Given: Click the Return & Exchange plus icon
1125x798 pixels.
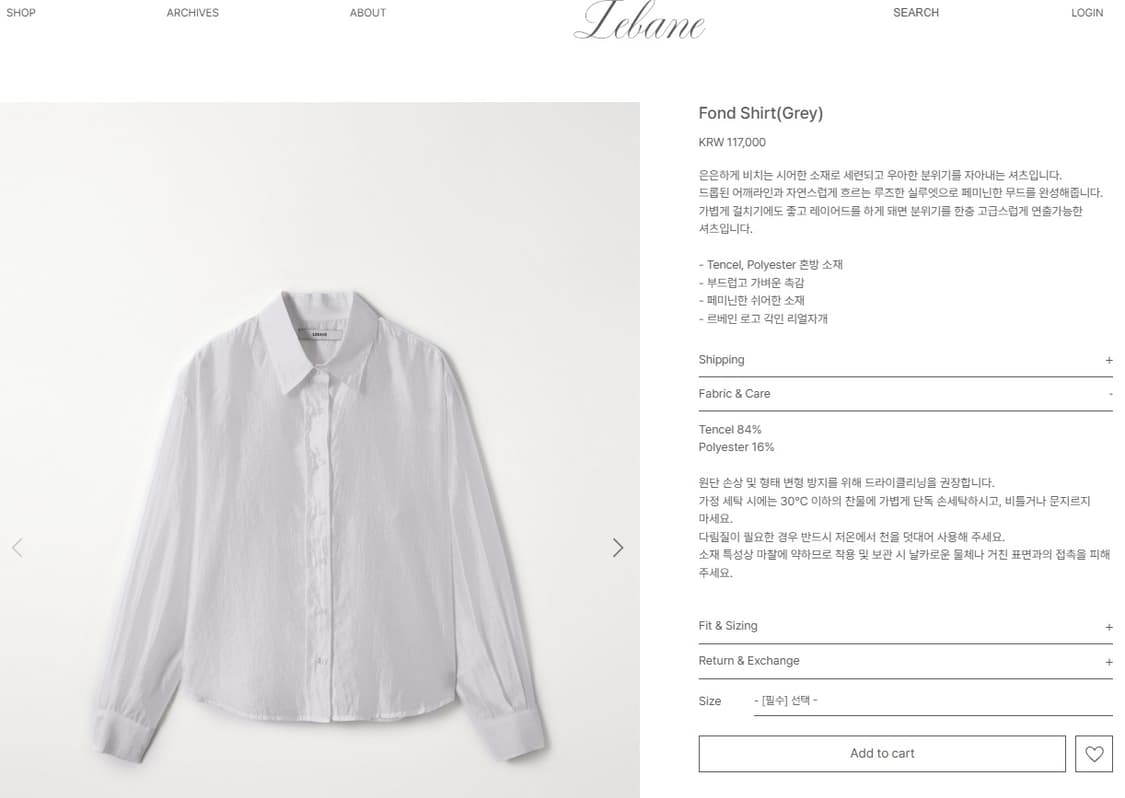Looking at the screenshot, I should pos(1108,662).
